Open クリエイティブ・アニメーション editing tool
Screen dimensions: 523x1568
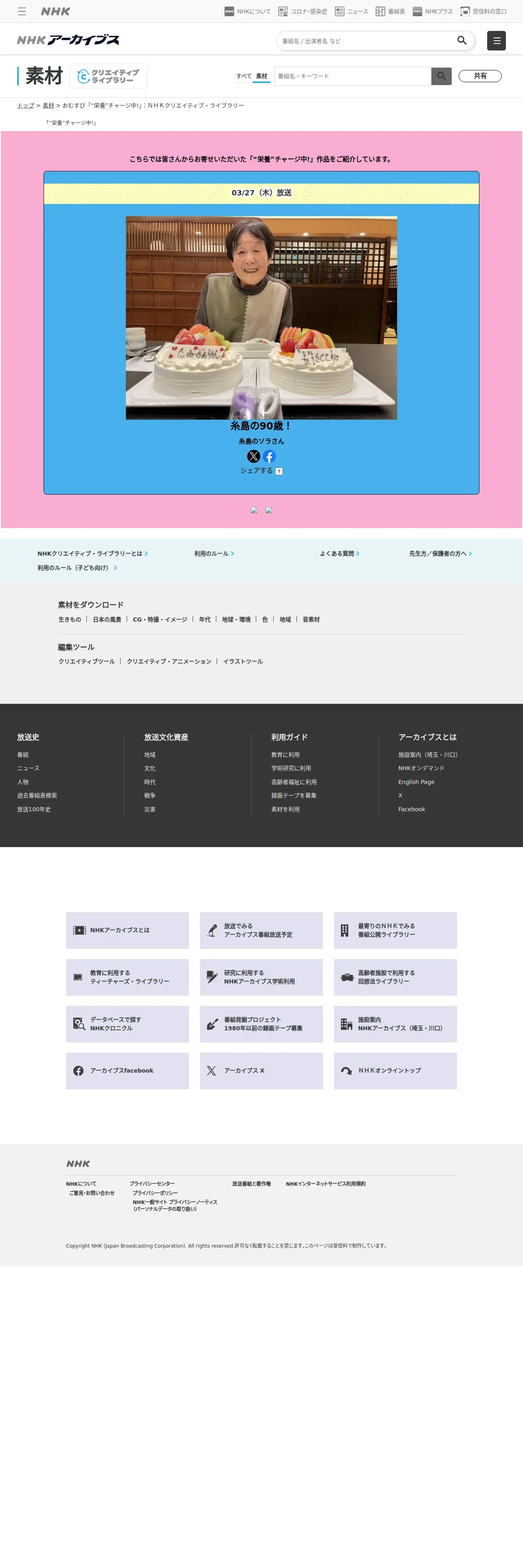pos(169,661)
